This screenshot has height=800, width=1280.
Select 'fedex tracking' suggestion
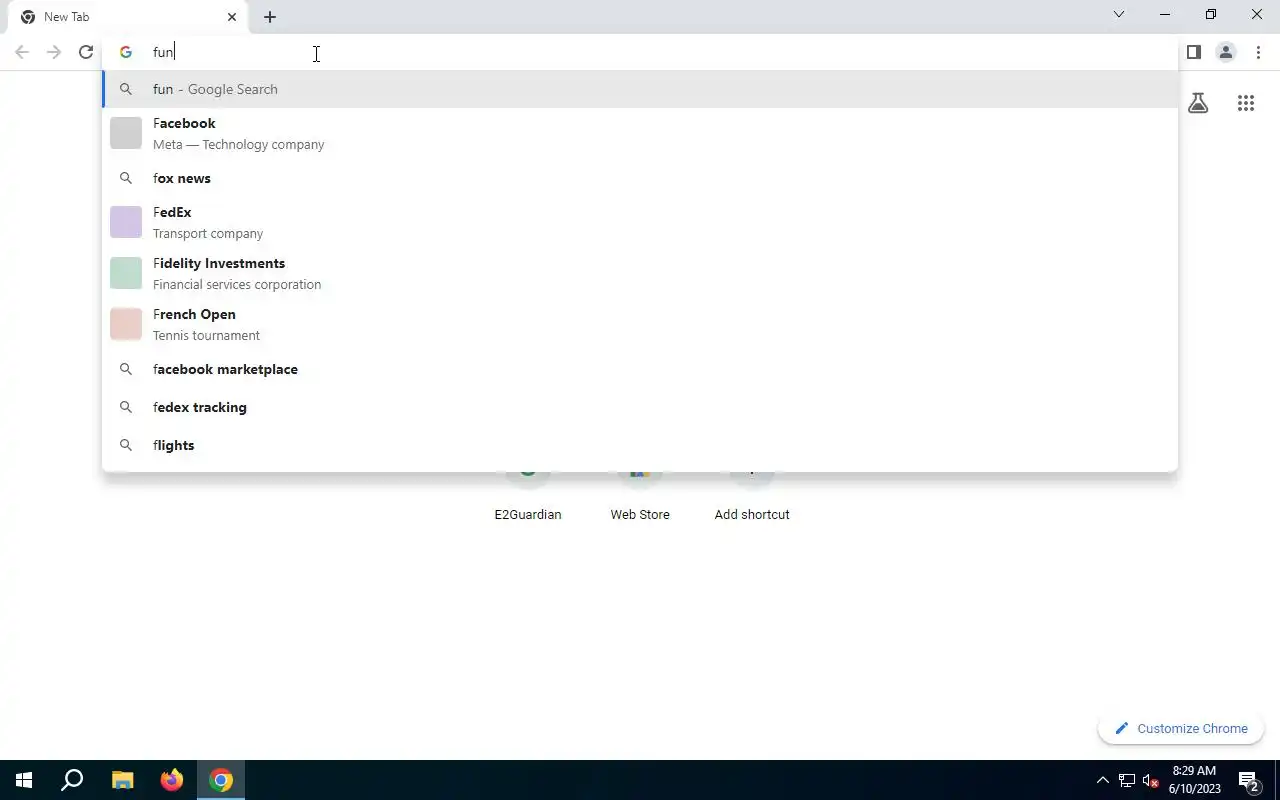point(640,407)
